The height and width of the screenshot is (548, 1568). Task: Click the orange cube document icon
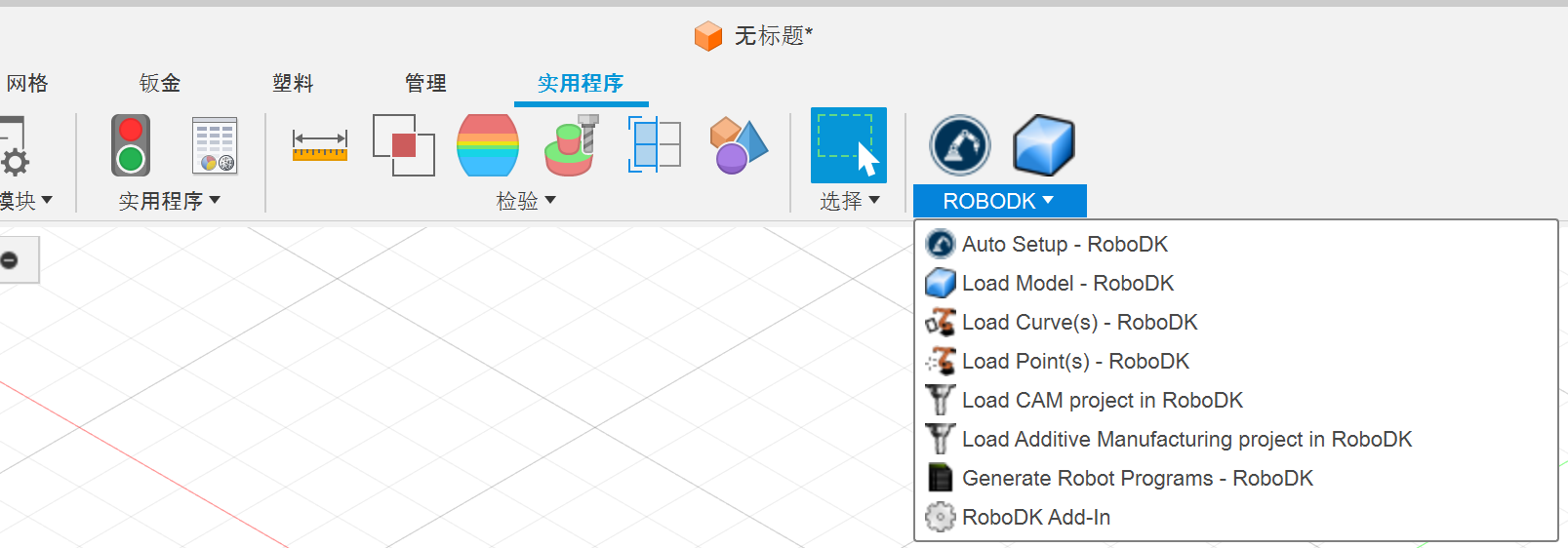[708, 36]
